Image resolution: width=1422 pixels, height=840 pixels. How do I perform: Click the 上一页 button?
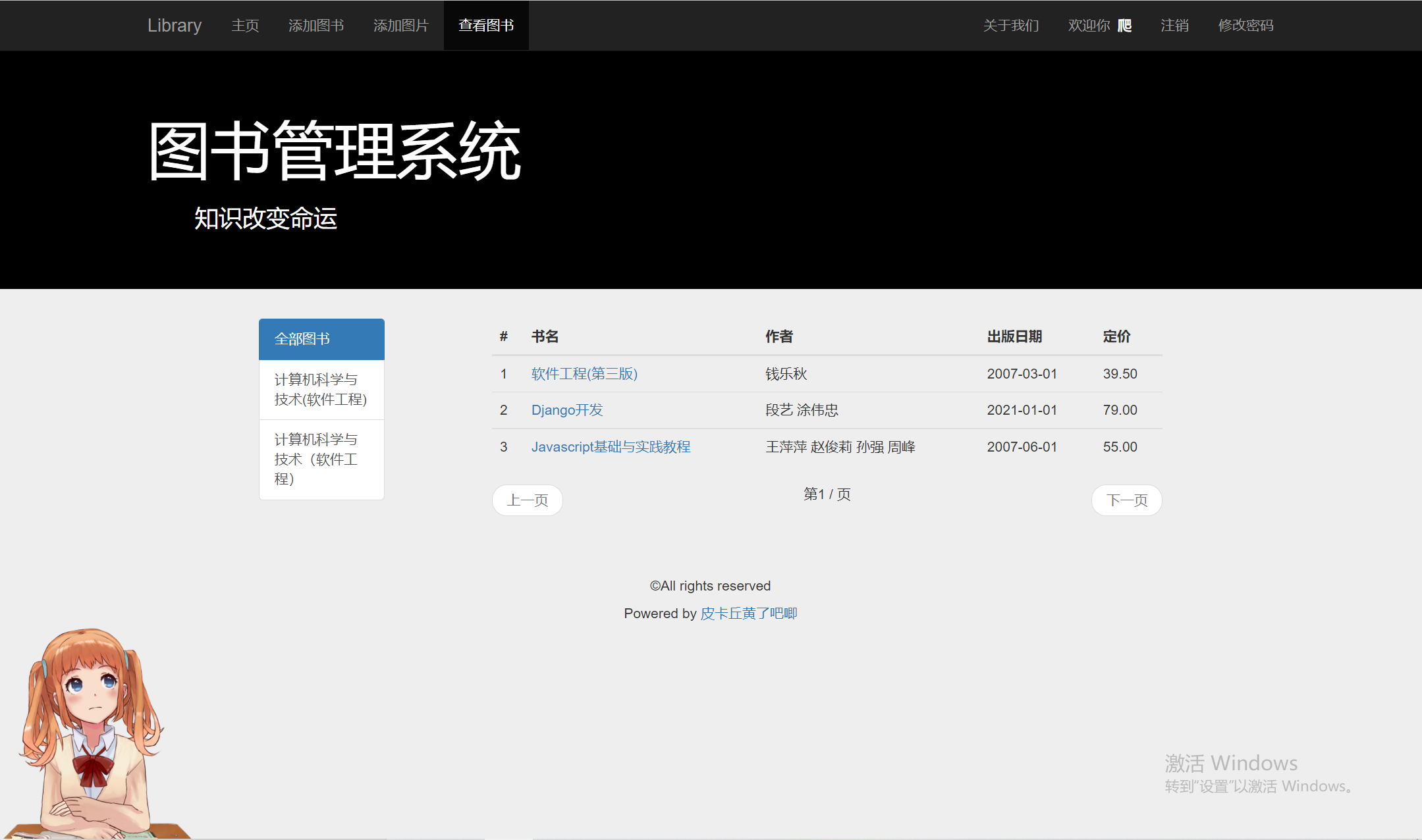tap(528, 500)
